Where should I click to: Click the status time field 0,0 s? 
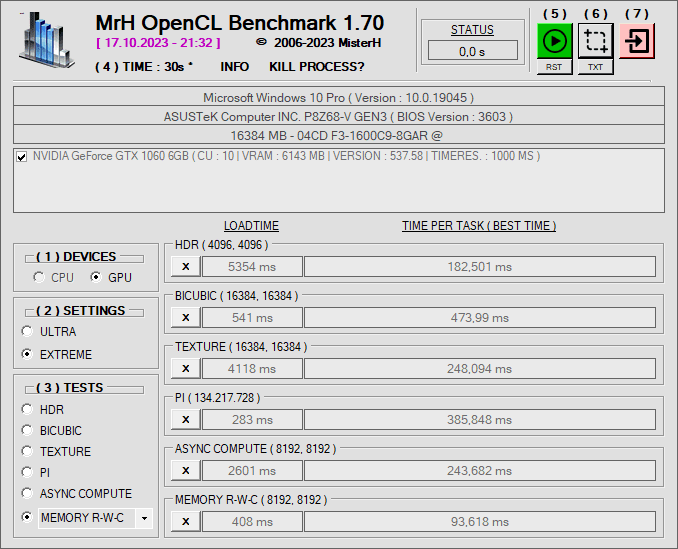[473, 51]
